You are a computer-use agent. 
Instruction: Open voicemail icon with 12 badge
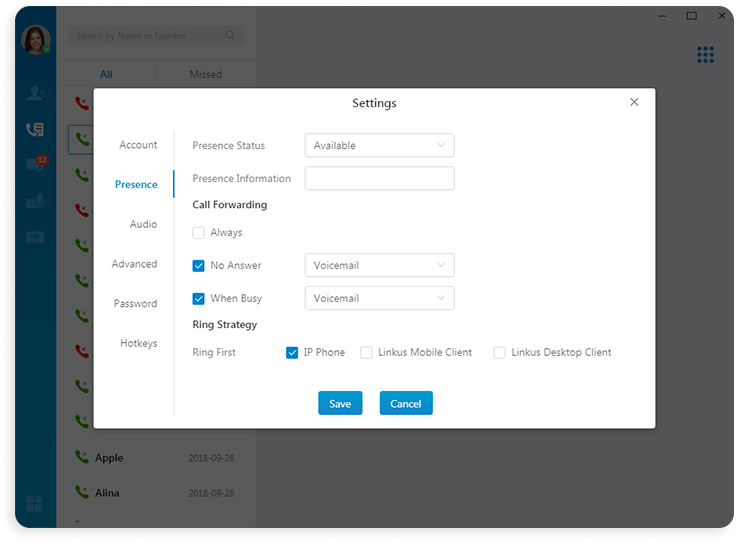click(x=35, y=165)
